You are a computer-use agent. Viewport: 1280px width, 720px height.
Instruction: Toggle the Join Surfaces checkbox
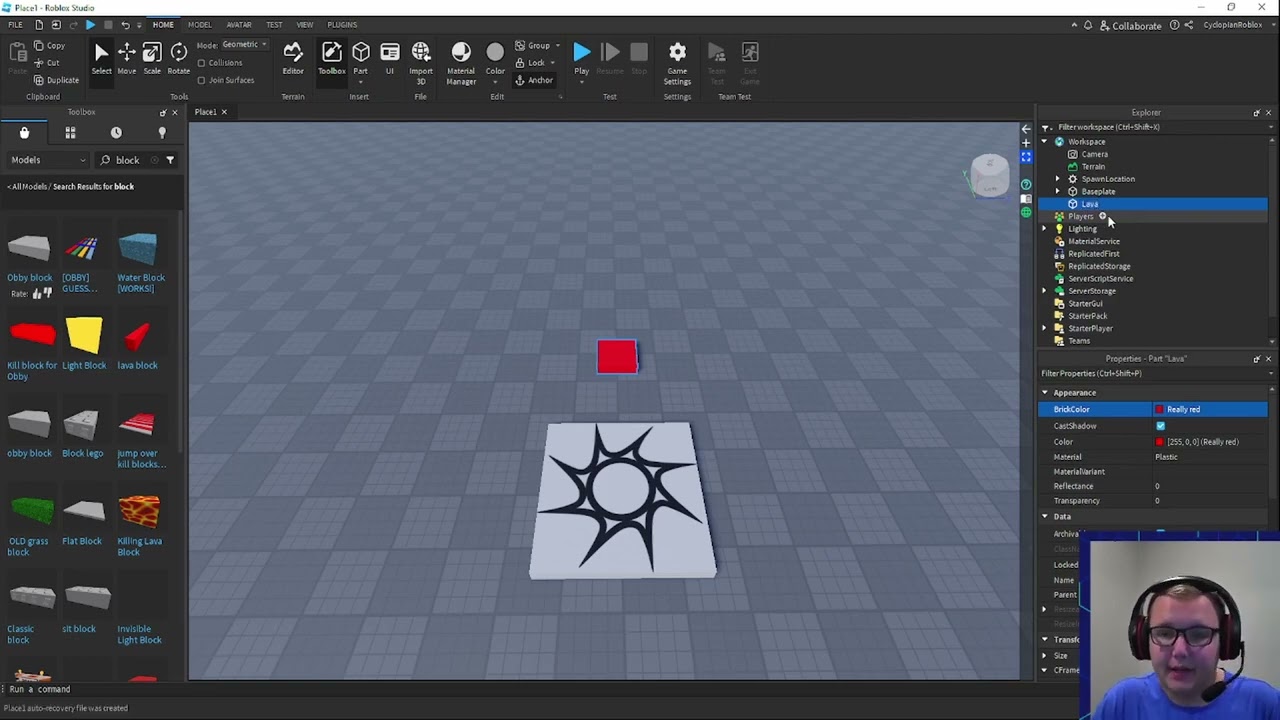click(201, 80)
